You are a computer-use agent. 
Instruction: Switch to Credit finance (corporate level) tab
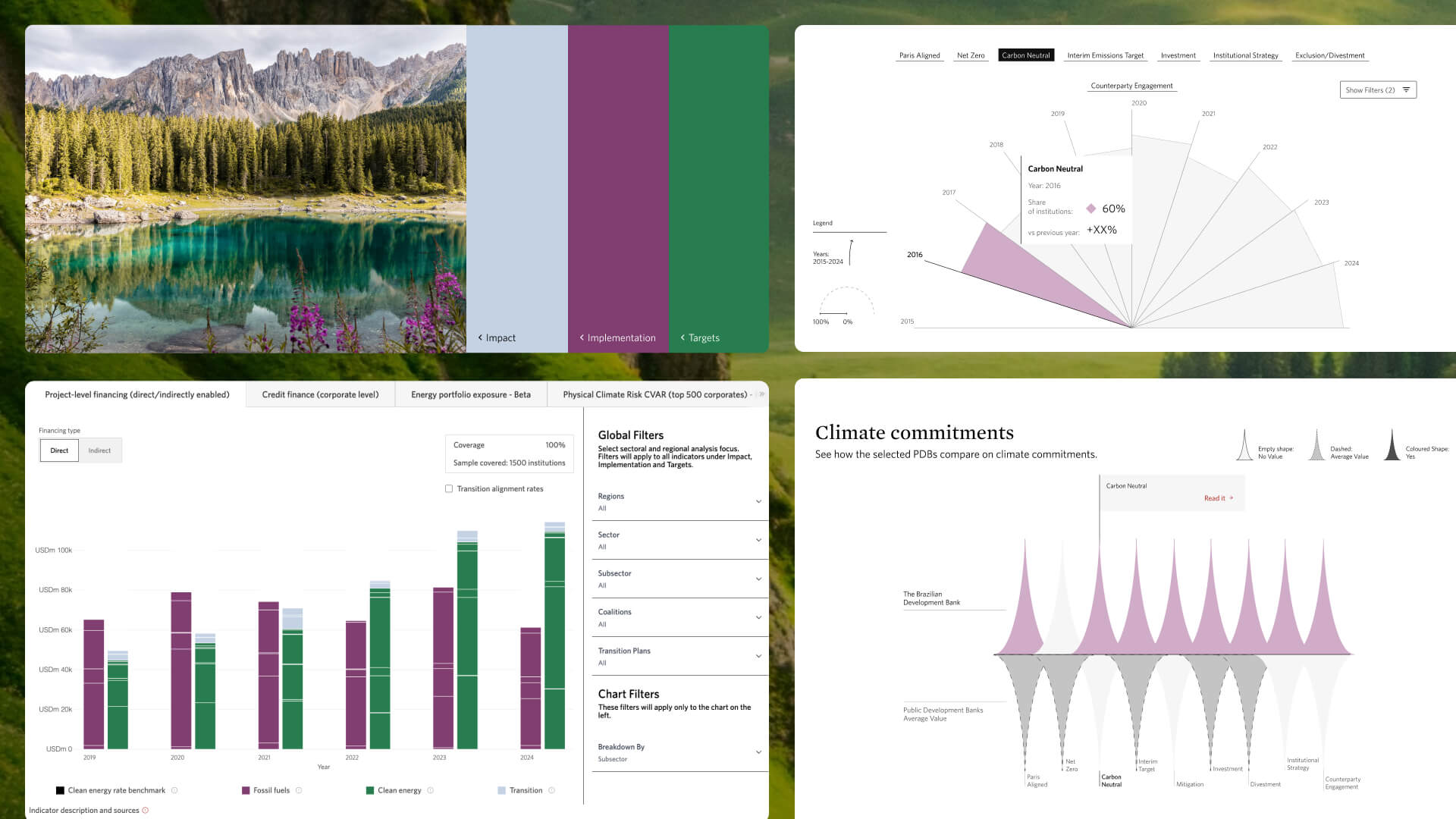tap(320, 394)
